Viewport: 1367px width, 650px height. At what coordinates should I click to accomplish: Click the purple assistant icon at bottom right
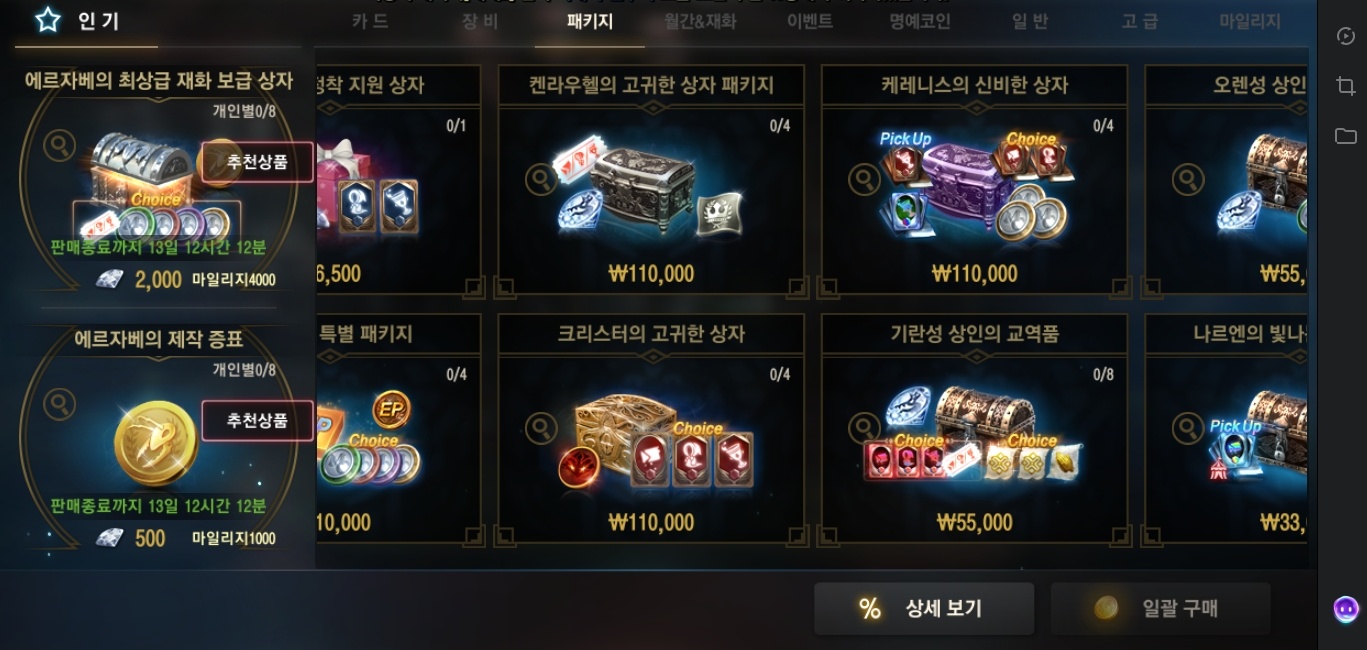coord(1346,608)
